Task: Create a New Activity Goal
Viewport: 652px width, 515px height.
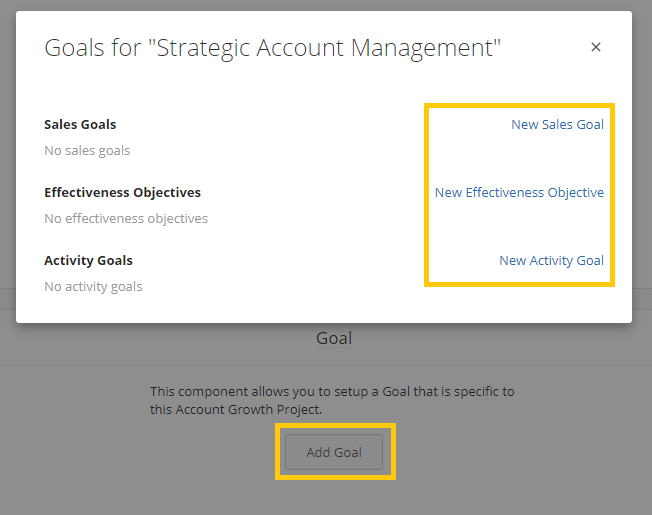Action: [x=551, y=261]
